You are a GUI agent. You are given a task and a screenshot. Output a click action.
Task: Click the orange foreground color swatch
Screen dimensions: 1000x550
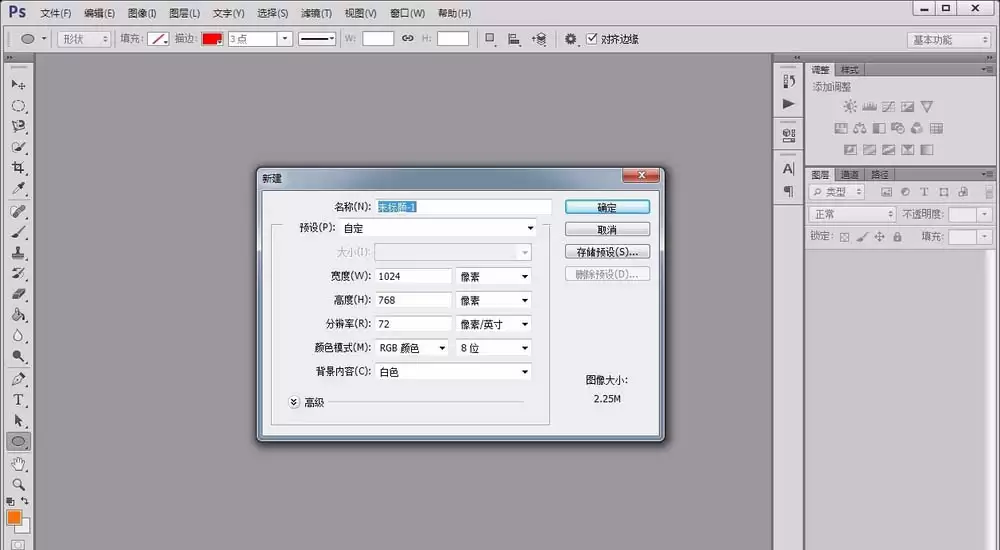[14, 517]
